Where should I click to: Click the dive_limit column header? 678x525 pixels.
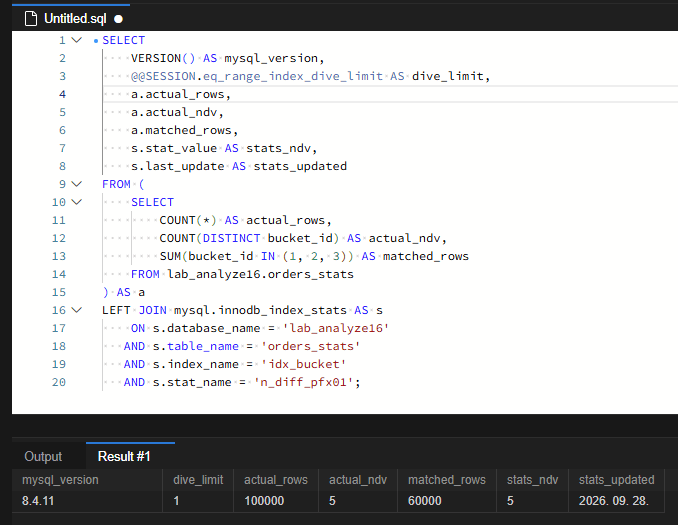click(198, 480)
